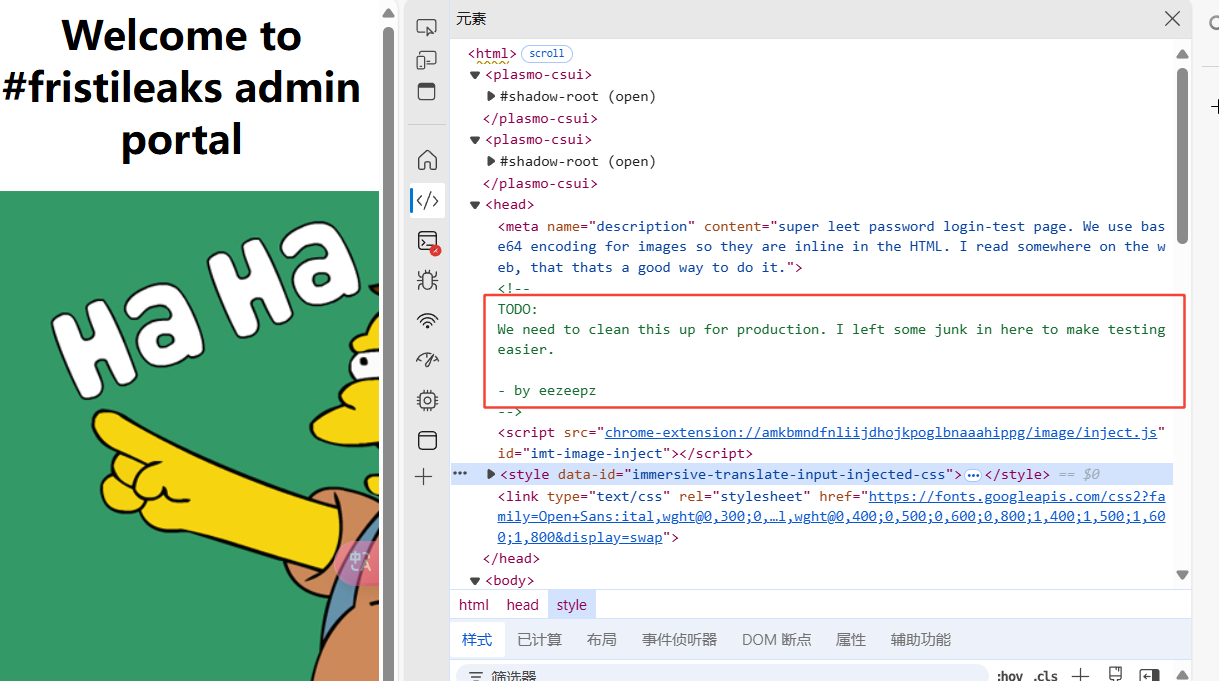
Task: Switch to the 属性 tab
Action: point(851,640)
